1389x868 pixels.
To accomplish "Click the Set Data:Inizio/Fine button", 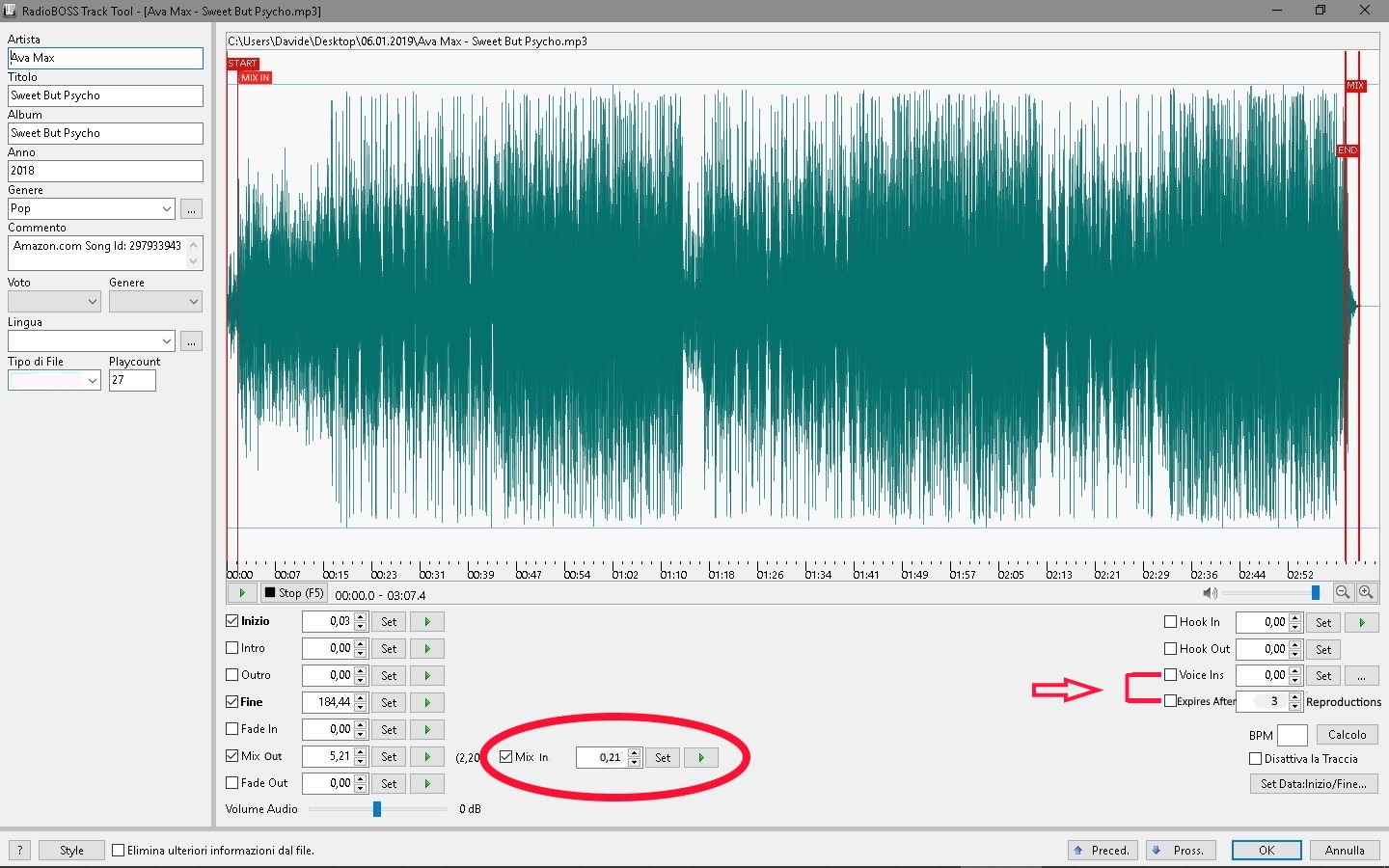I will click(x=1313, y=784).
